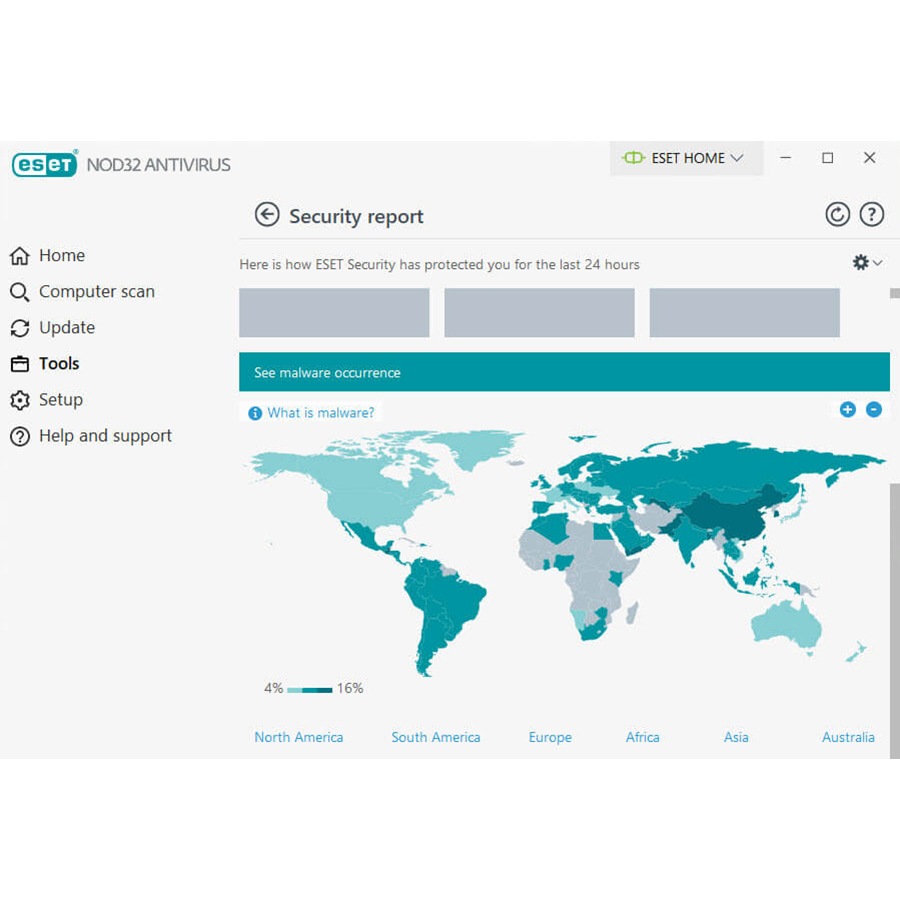This screenshot has height=900, width=900.
Task: Select the Australia region link
Action: coord(848,737)
